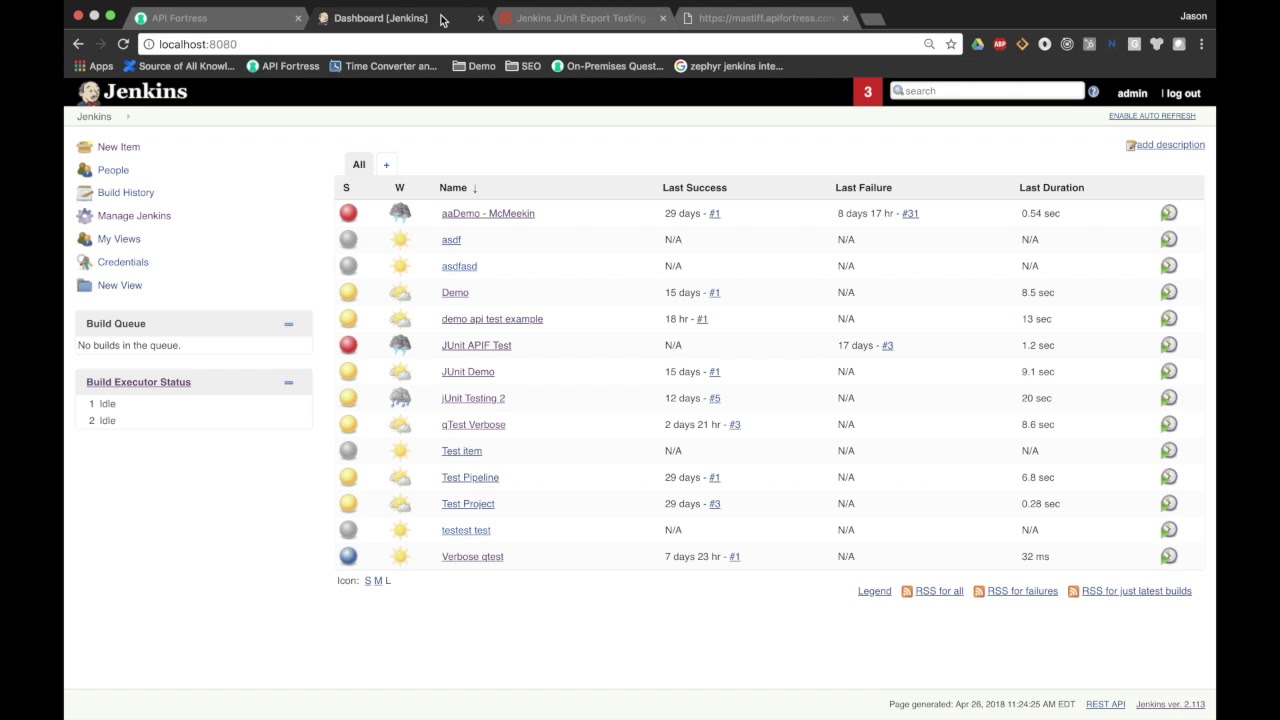Open the Demo bookmarks folder
The height and width of the screenshot is (720, 1280).
(x=474, y=66)
